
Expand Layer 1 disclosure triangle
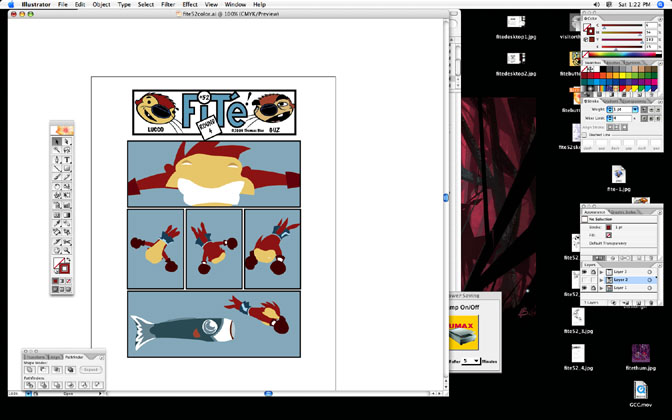(601, 288)
